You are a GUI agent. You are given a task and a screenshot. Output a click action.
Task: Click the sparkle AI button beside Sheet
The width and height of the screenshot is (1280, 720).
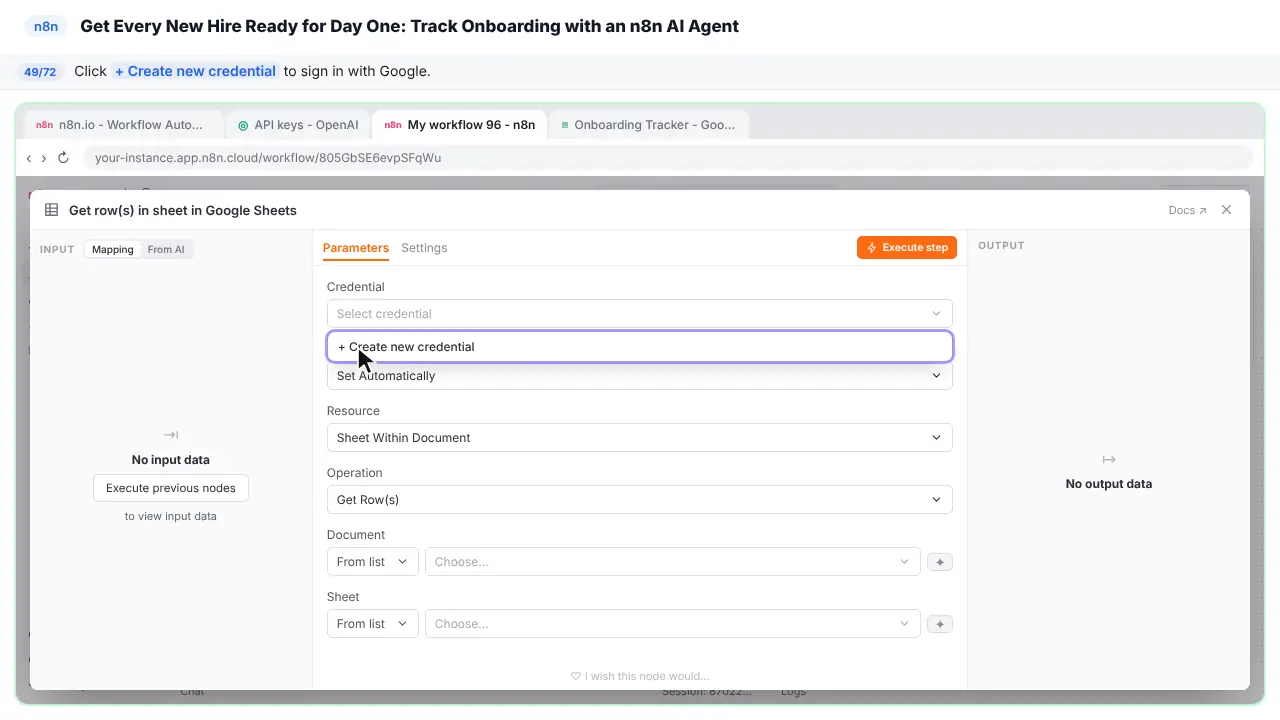pyautogui.click(x=939, y=624)
